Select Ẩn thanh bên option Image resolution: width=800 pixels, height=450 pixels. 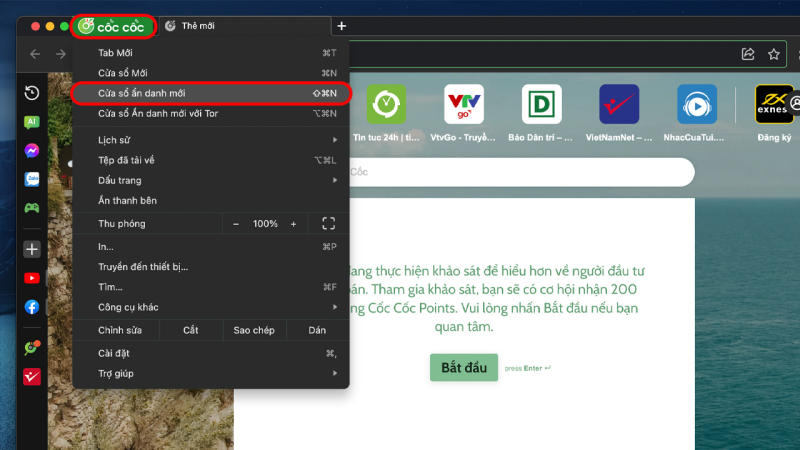[x=211, y=201]
